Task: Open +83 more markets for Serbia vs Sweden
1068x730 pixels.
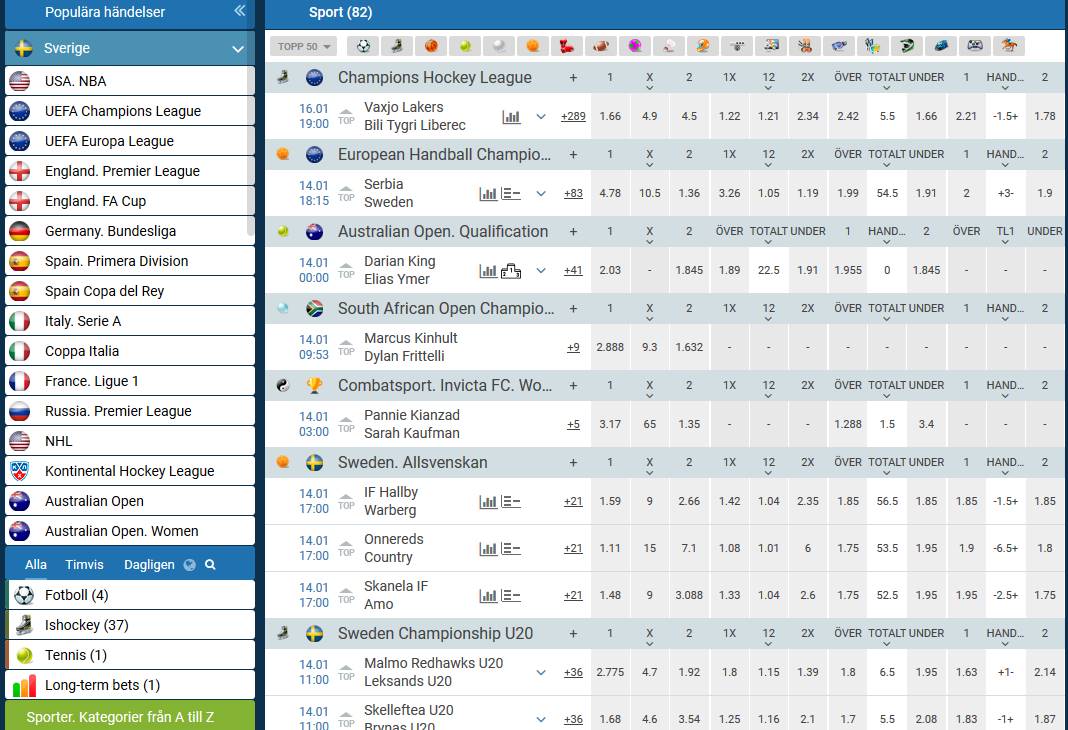Action: pos(574,193)
